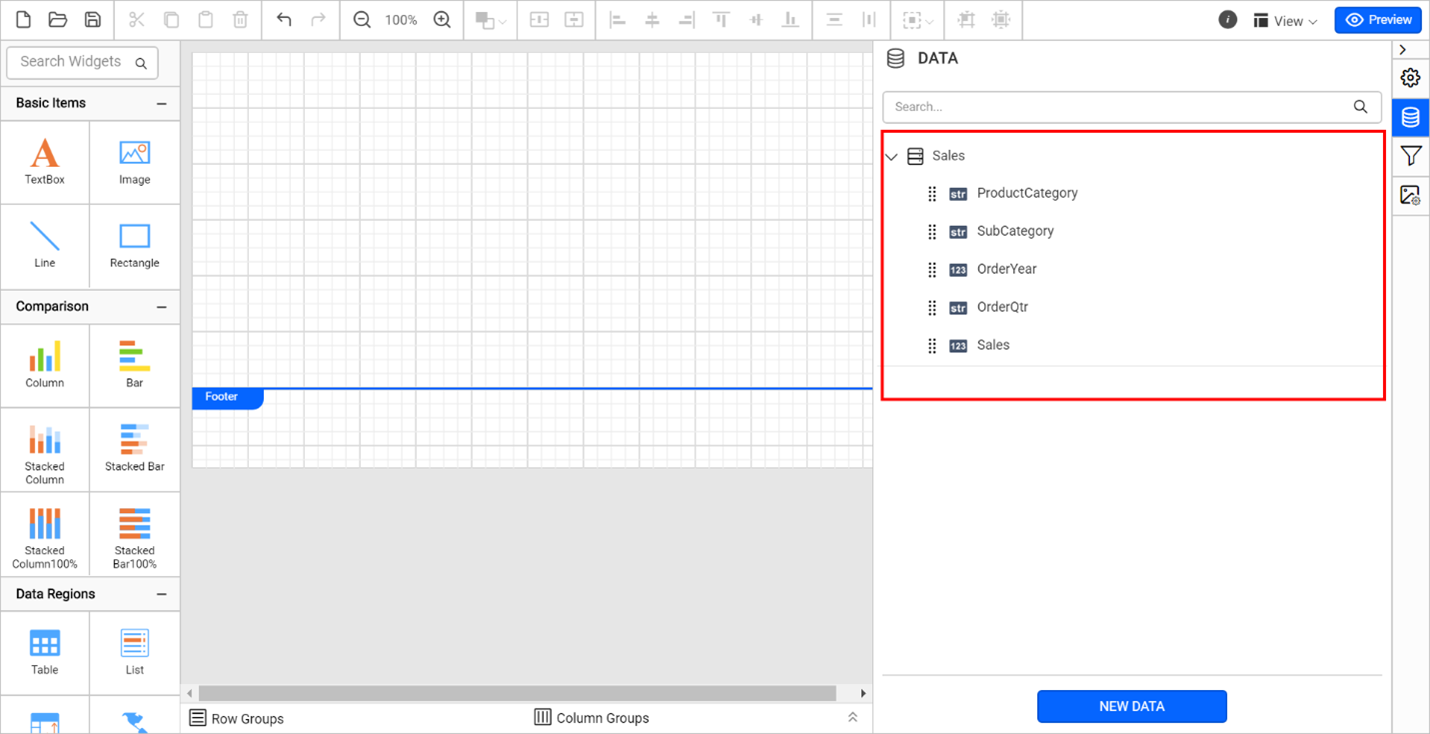Collapse the Data Regions section
Image resolution: width=1430 pixels, height=734 pixels.
pos(162,594)
